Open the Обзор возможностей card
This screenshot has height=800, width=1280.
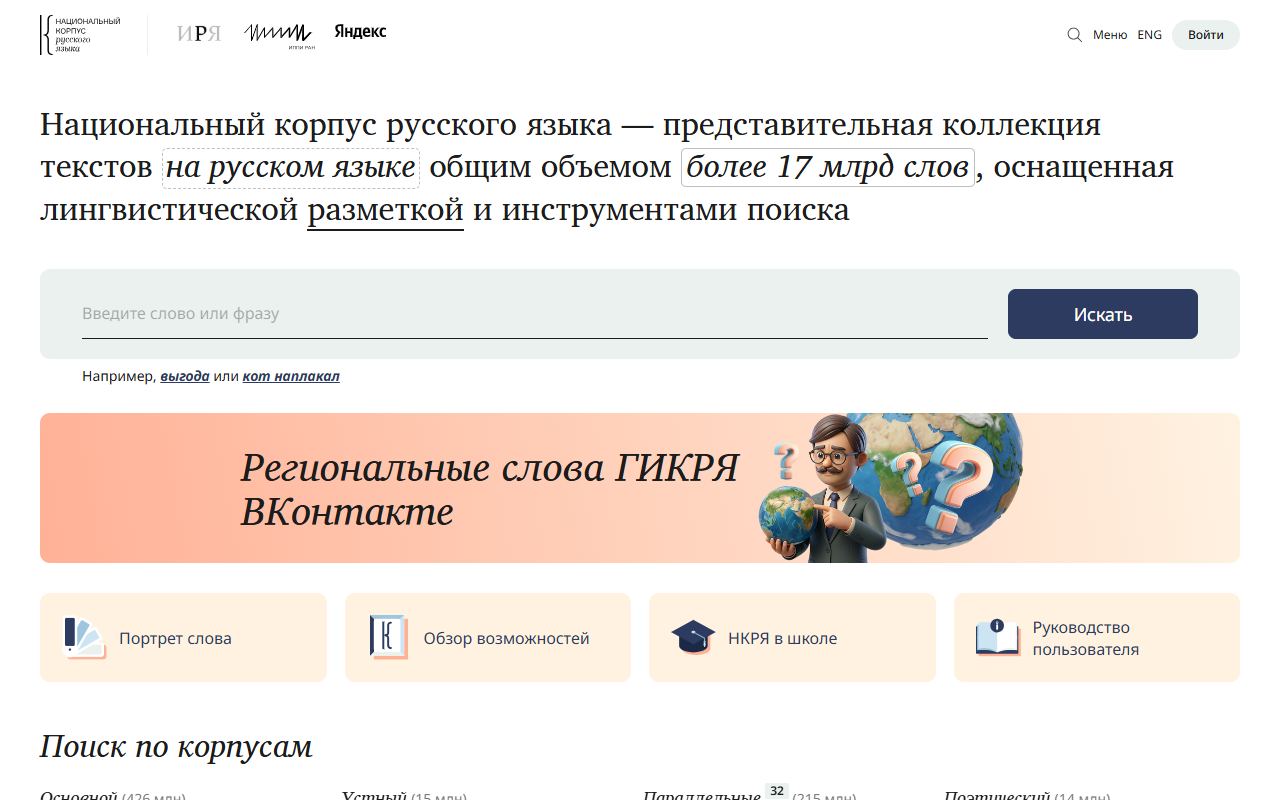click(488, 638)
